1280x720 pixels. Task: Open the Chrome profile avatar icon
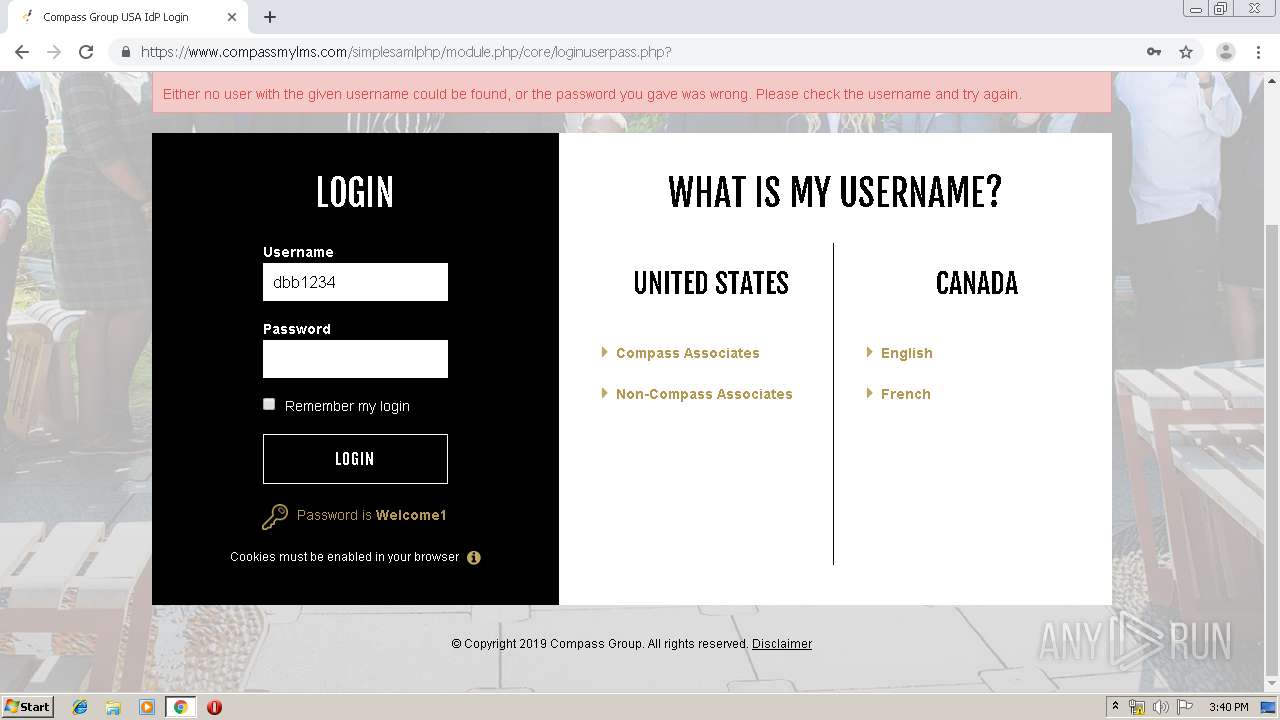1225,52
